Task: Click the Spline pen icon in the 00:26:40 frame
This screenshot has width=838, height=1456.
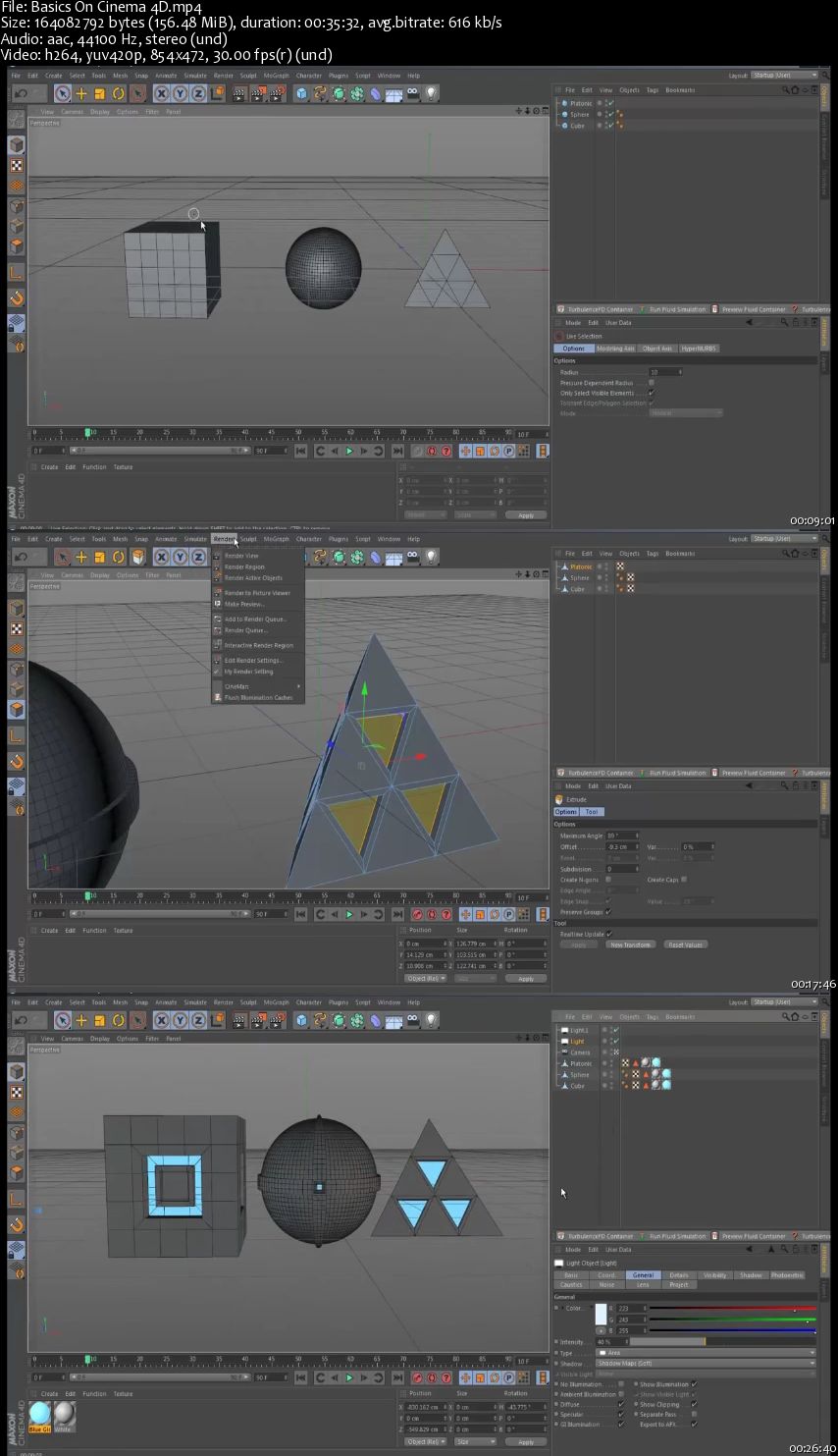Action: (320, 1020)
